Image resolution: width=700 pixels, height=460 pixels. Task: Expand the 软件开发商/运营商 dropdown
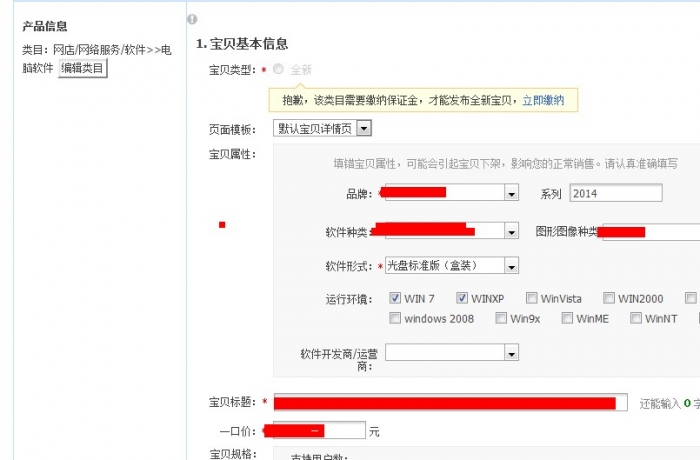(511, 353)
